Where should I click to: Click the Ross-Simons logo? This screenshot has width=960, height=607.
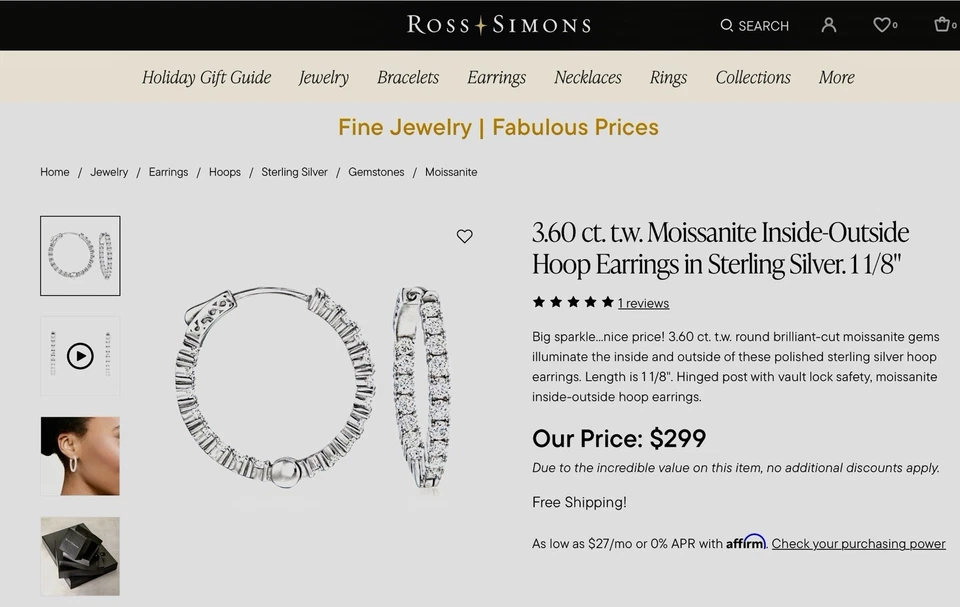[x=497, y=24]
